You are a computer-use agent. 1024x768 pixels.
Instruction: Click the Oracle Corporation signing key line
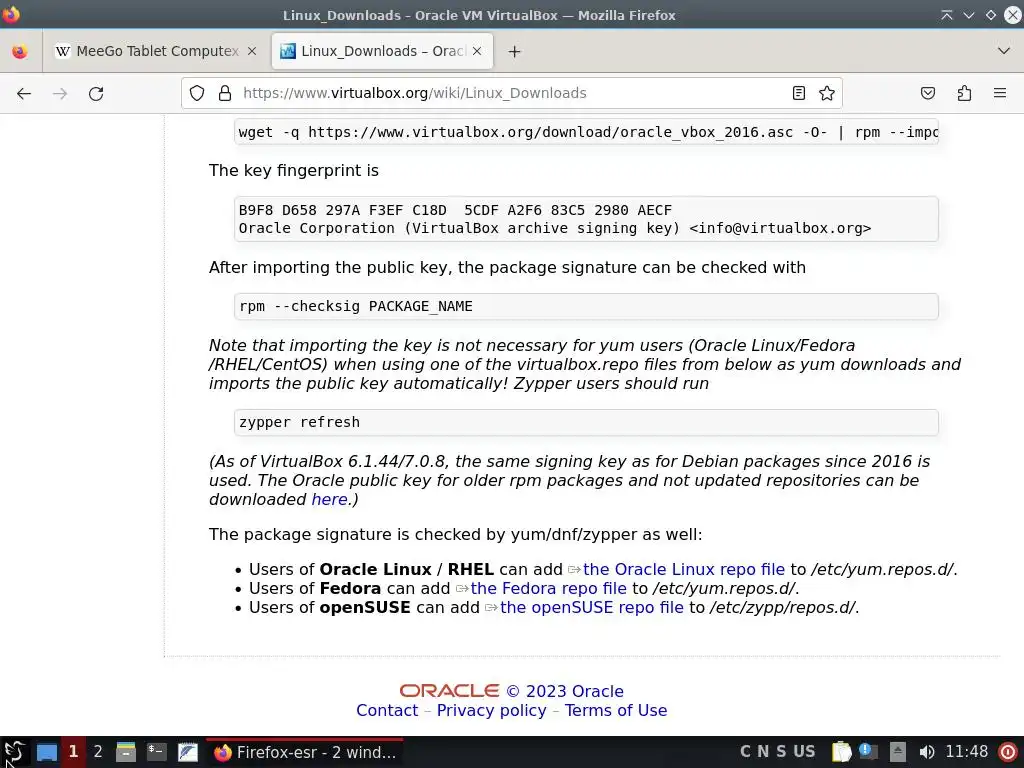(555, 229)
